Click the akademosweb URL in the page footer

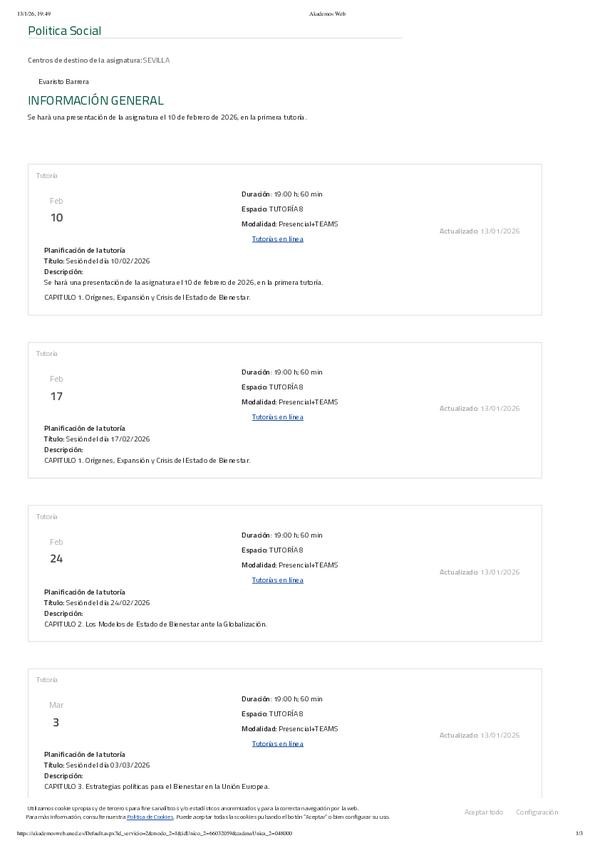pyautogui.click(x=155, y=832)
